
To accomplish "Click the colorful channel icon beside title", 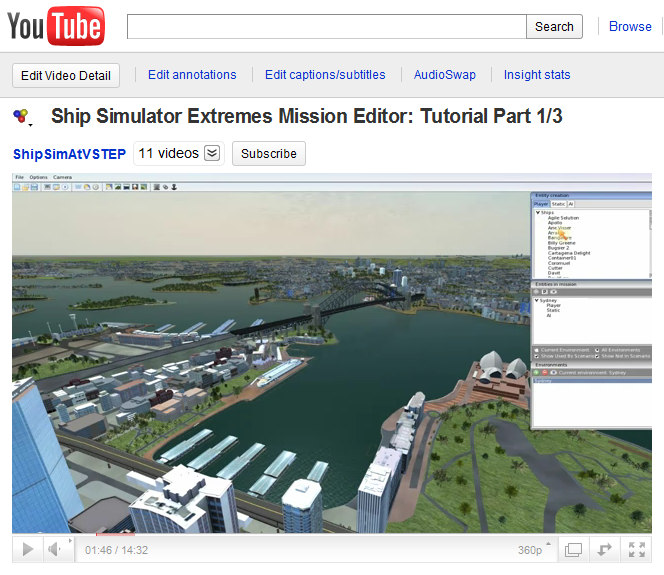I will (20, 116).
